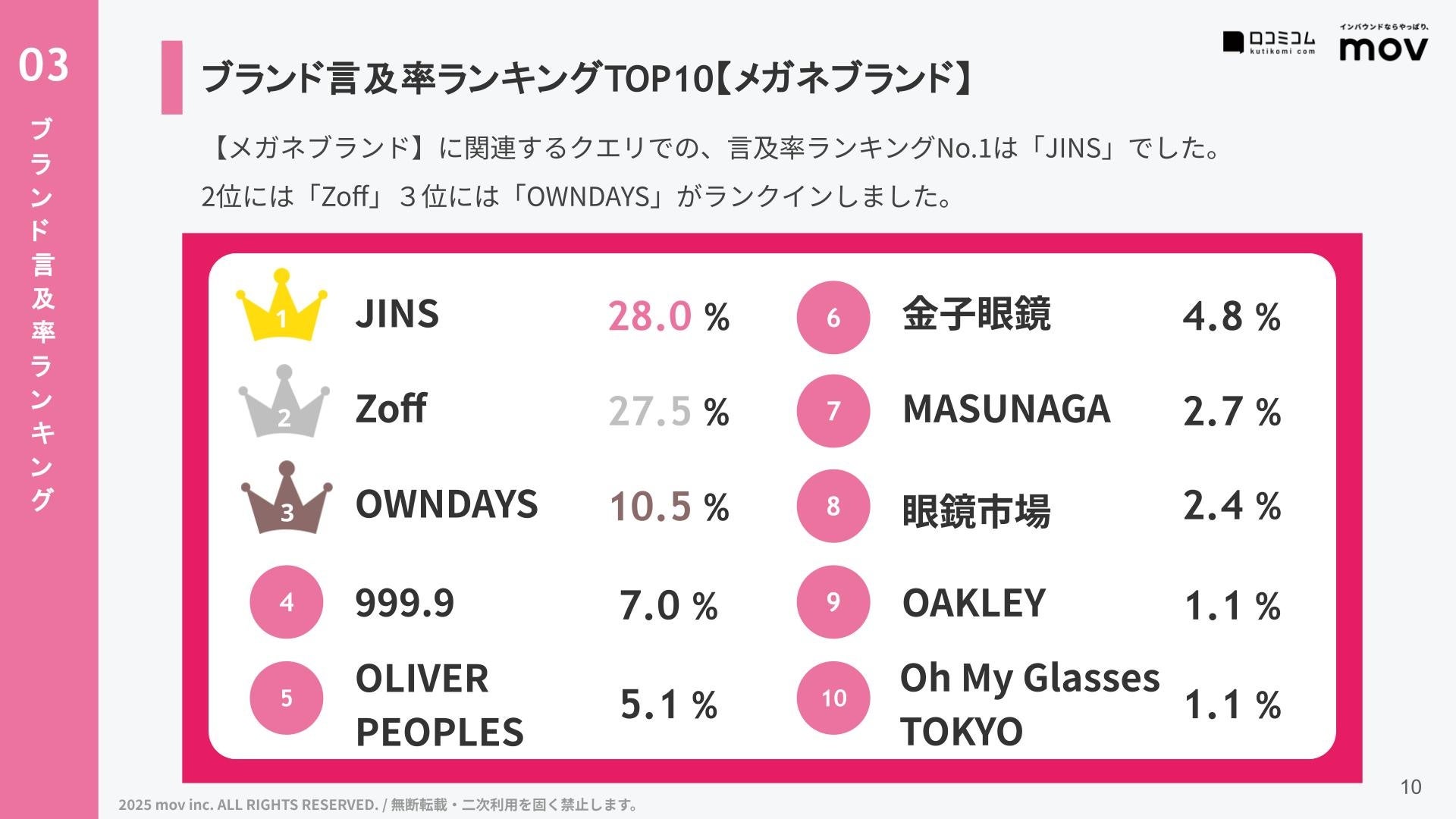Select the OWNDAYS brand label

[447, 504]
